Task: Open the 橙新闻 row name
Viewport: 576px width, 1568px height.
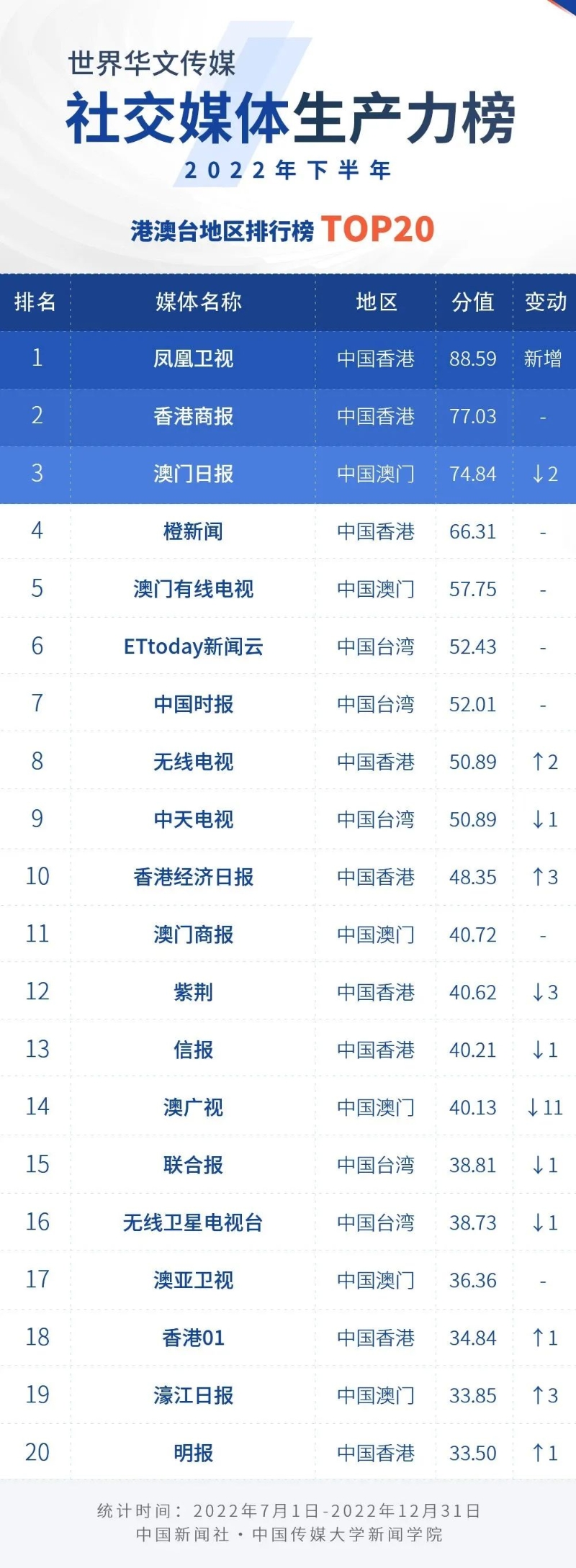Action: point(193,531)
